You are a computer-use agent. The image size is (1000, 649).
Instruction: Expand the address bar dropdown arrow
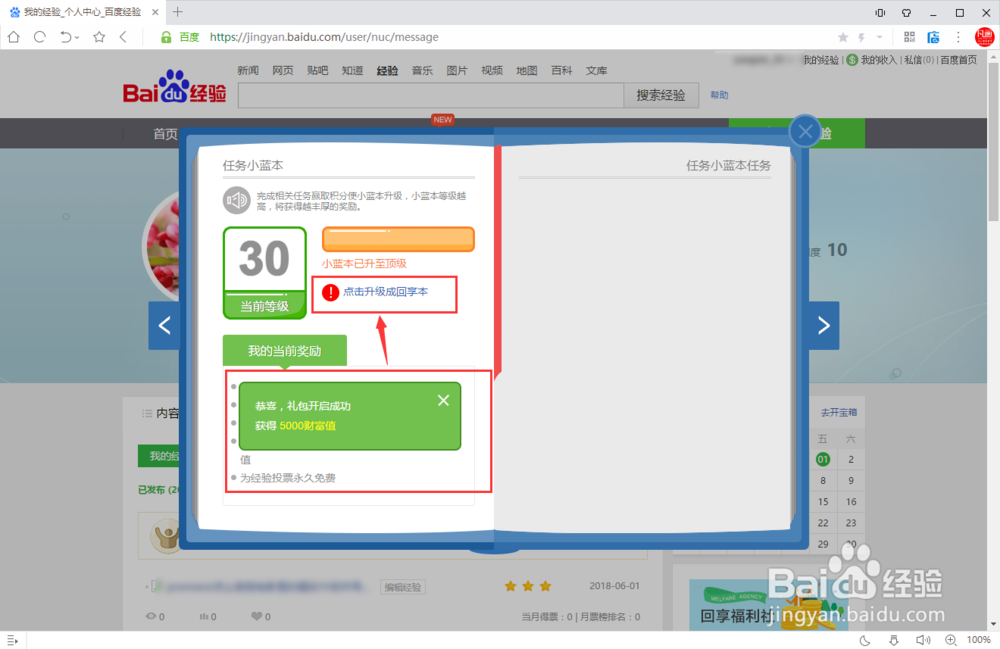[879, 37]
